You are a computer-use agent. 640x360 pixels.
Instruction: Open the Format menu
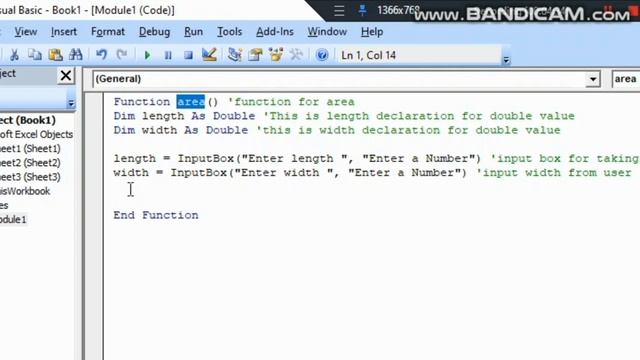(108, 32)
